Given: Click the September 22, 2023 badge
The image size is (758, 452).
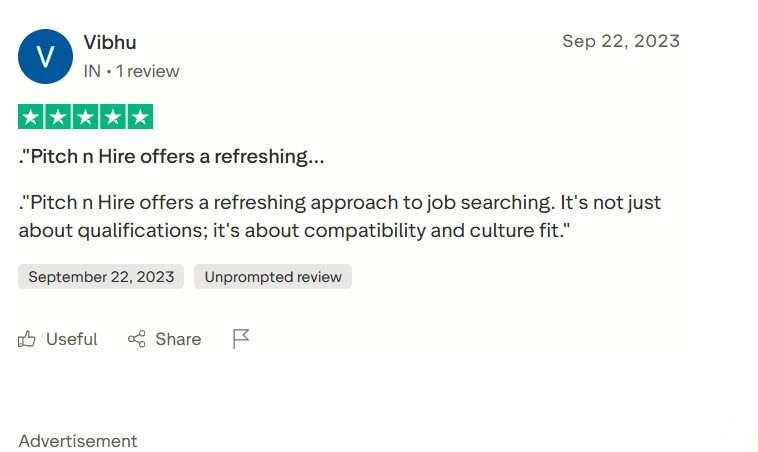Looking at the screenshot, I should (101, 277).
